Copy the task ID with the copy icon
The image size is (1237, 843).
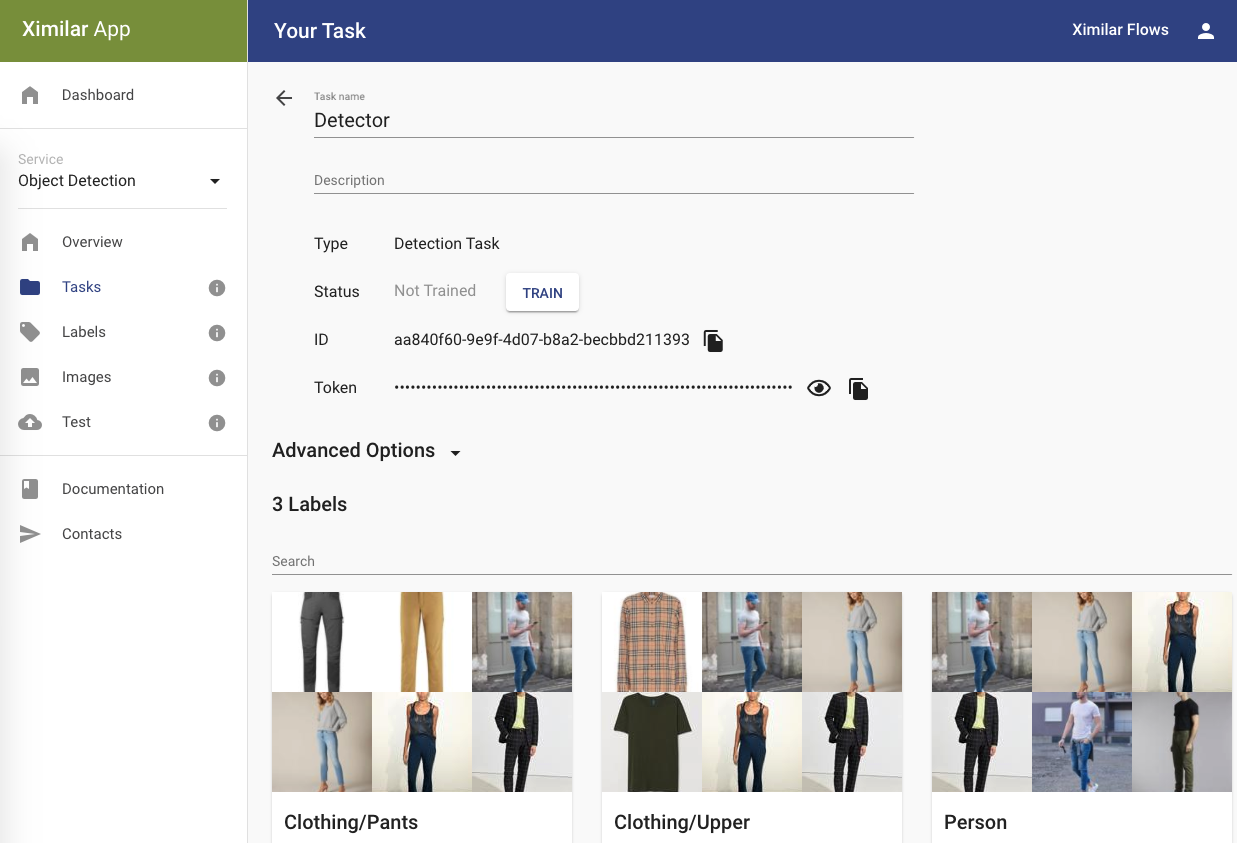(x=713, y=340)
